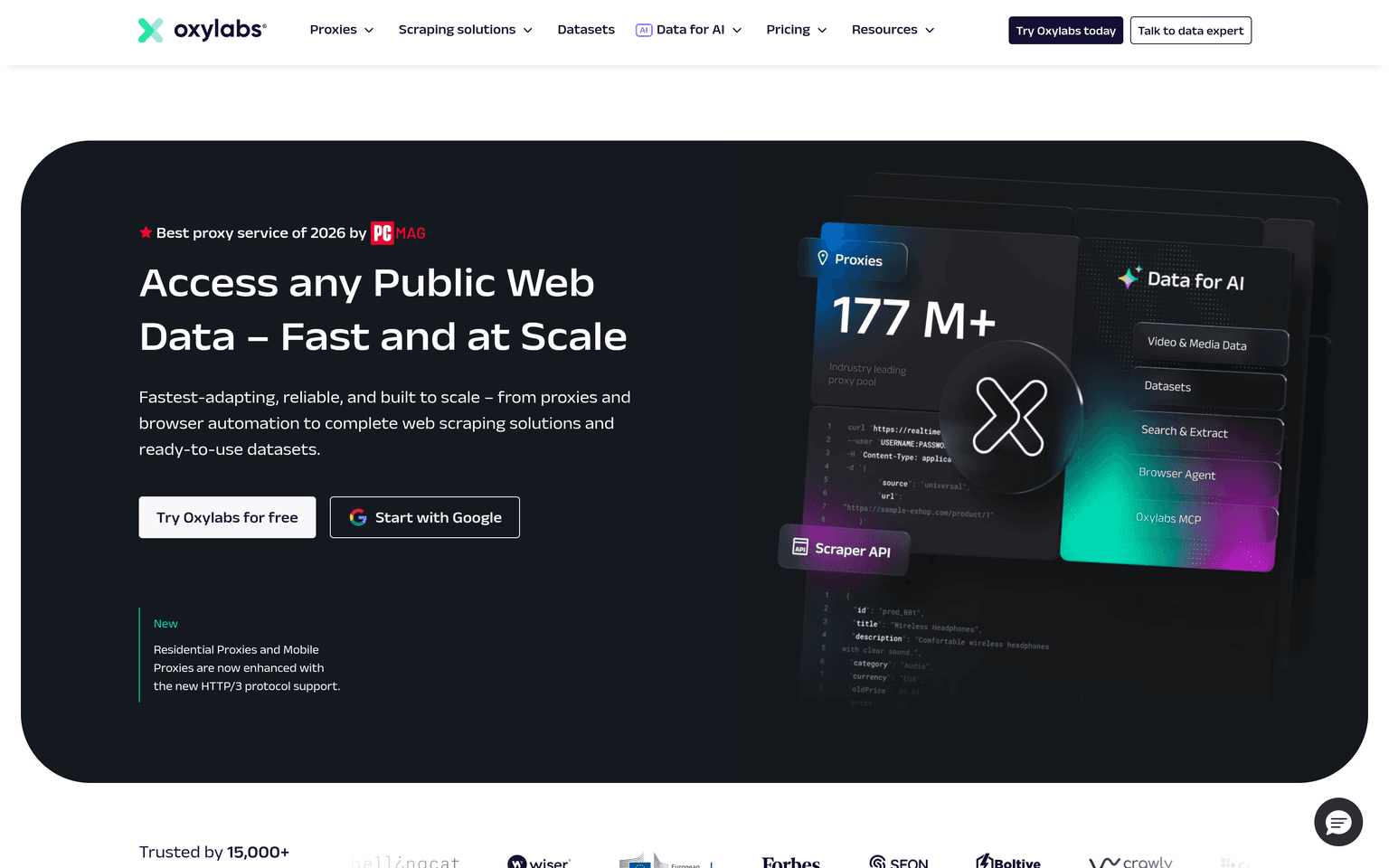1389x868 pixels.
Task: Click the Data for AI panel heading
Action: click(1195, 281)
